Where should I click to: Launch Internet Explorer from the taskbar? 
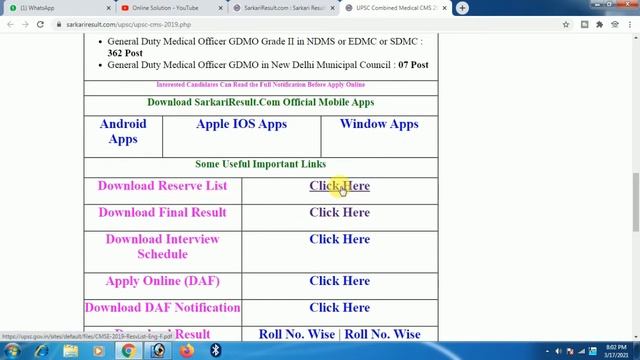[x=41, y=351]
